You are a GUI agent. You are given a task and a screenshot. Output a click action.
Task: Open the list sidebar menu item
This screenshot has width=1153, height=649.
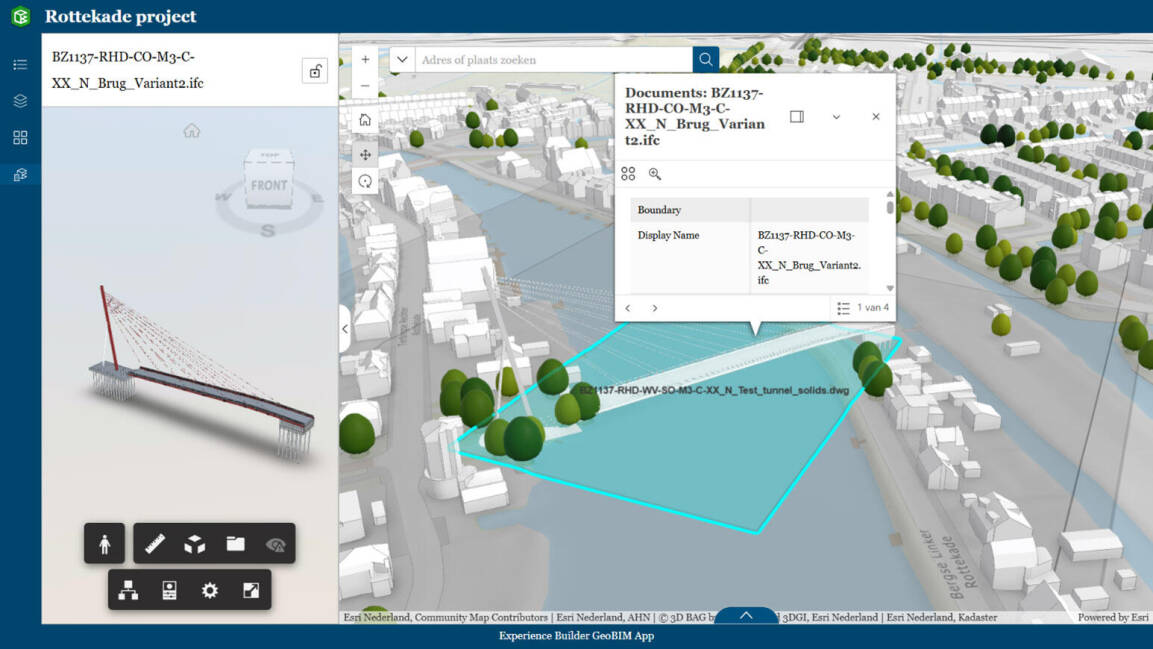click(x=20, y=65)
